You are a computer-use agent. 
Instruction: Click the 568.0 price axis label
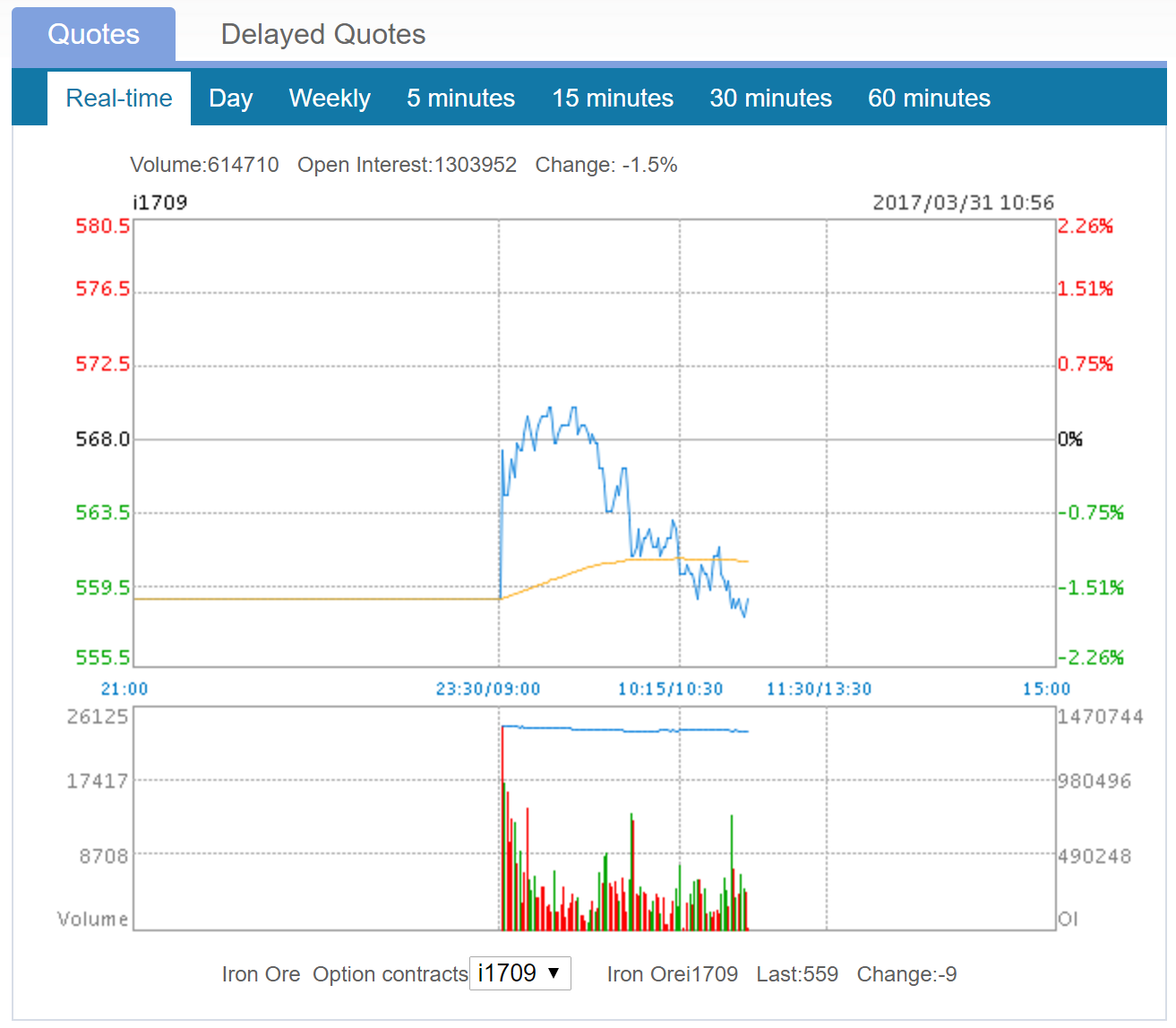[x=102, y=439]
